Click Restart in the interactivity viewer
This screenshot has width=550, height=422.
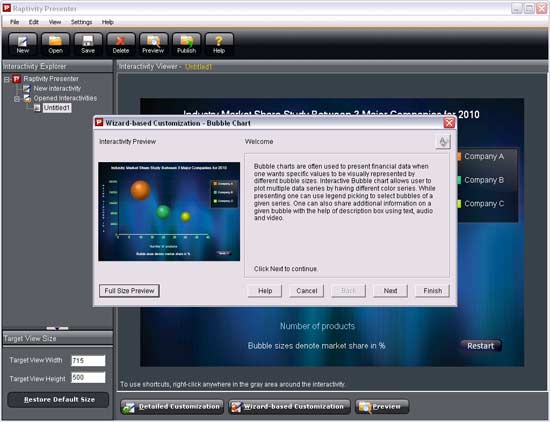pos(480,346)
